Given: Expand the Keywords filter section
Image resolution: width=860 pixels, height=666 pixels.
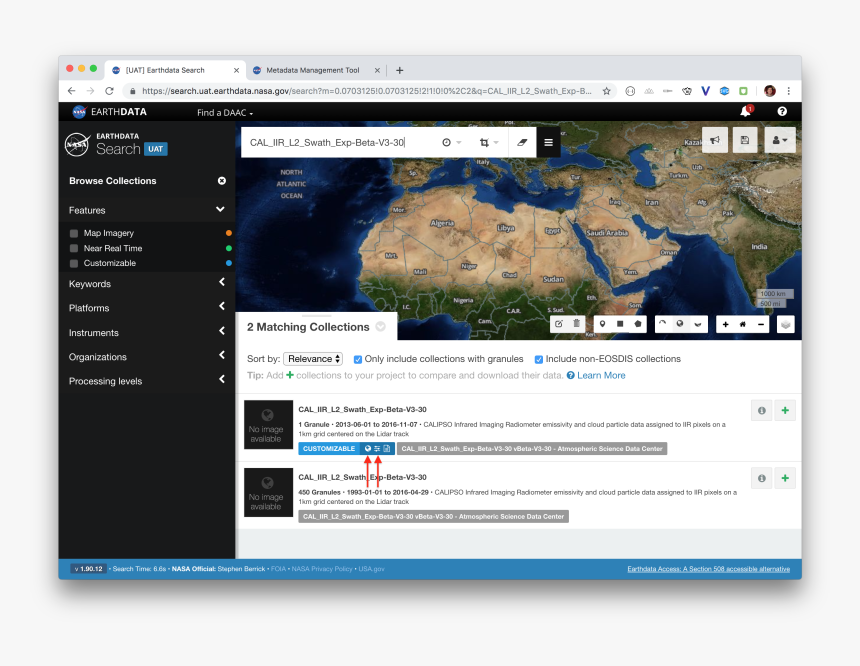Looking at the screenshot, I should pos(146,284).
